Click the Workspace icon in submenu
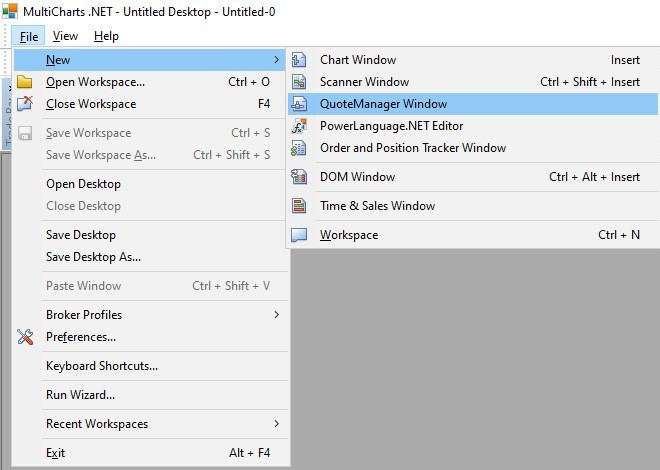The width and height of the screenshot is (660, 470). pyautogui.click(x=299, y=235)
